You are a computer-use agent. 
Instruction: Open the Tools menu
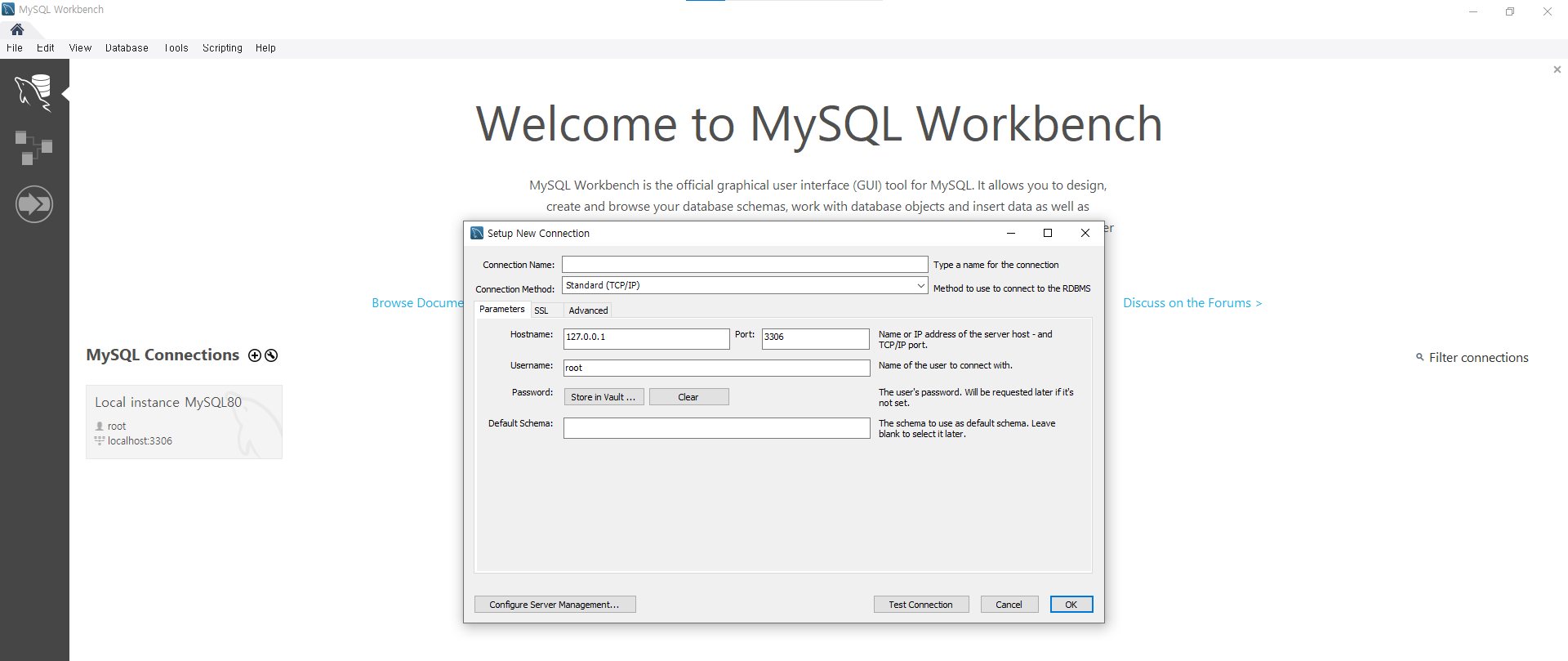click(x=176, y=48)
